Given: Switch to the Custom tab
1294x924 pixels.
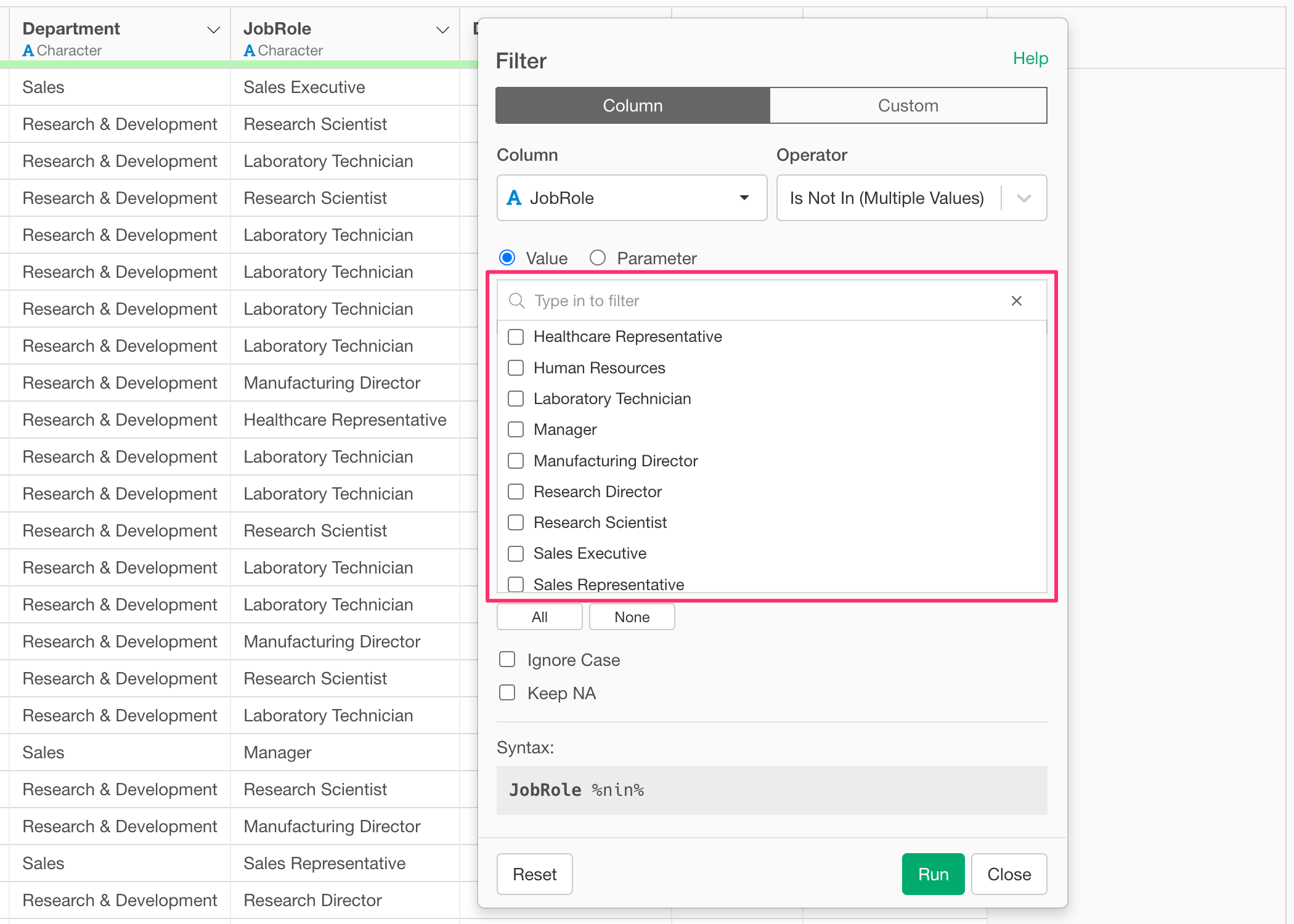Looking at the screenshot, I should click(908, 105).
